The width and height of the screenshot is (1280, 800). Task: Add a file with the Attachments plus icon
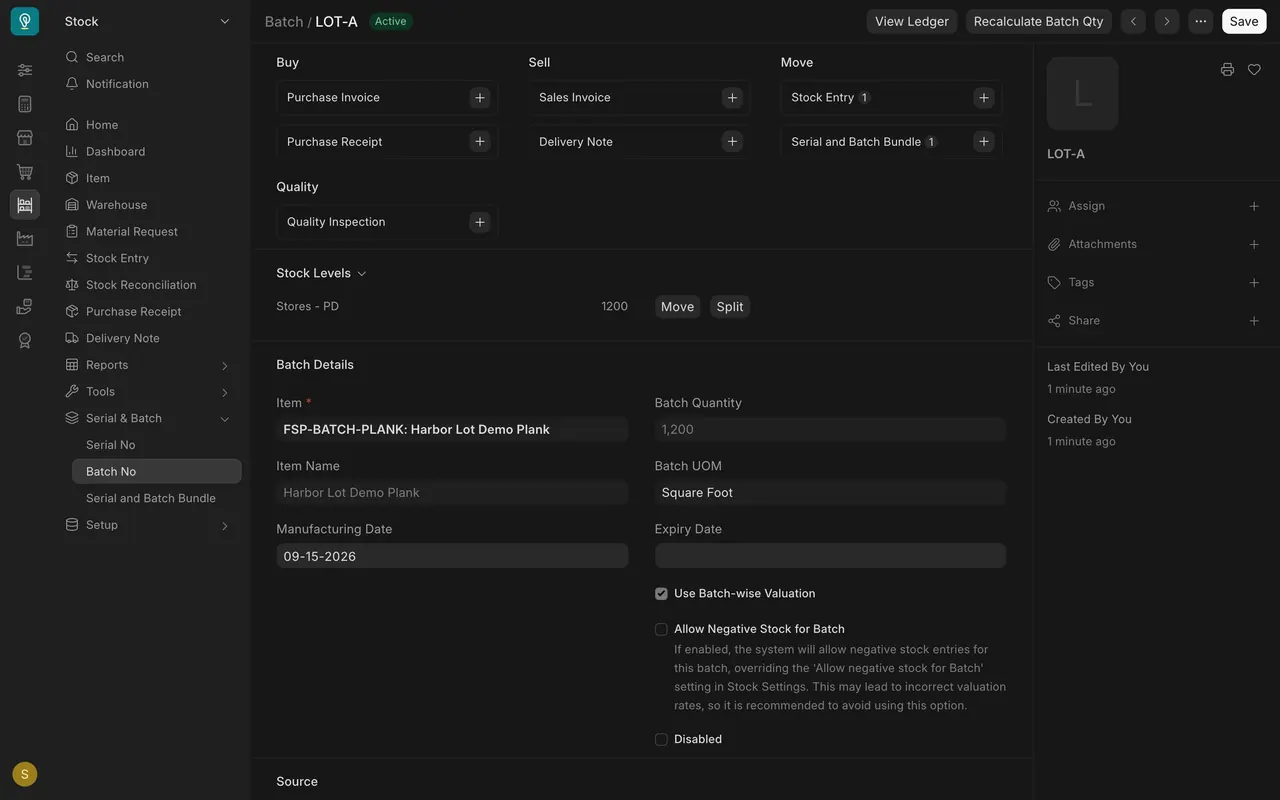(1254, 244)
